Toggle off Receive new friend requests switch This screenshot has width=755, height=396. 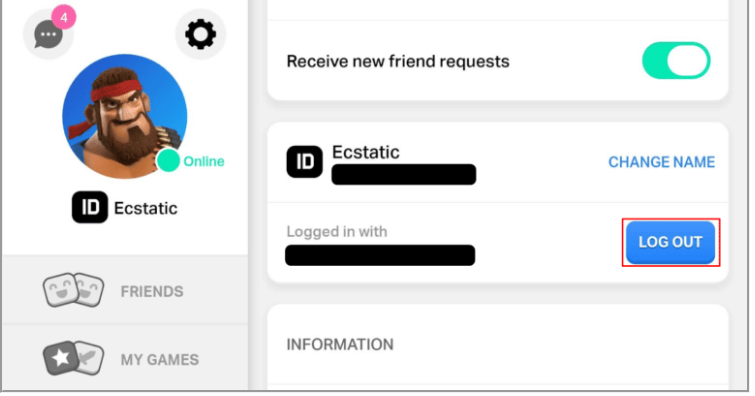point(676,61)
